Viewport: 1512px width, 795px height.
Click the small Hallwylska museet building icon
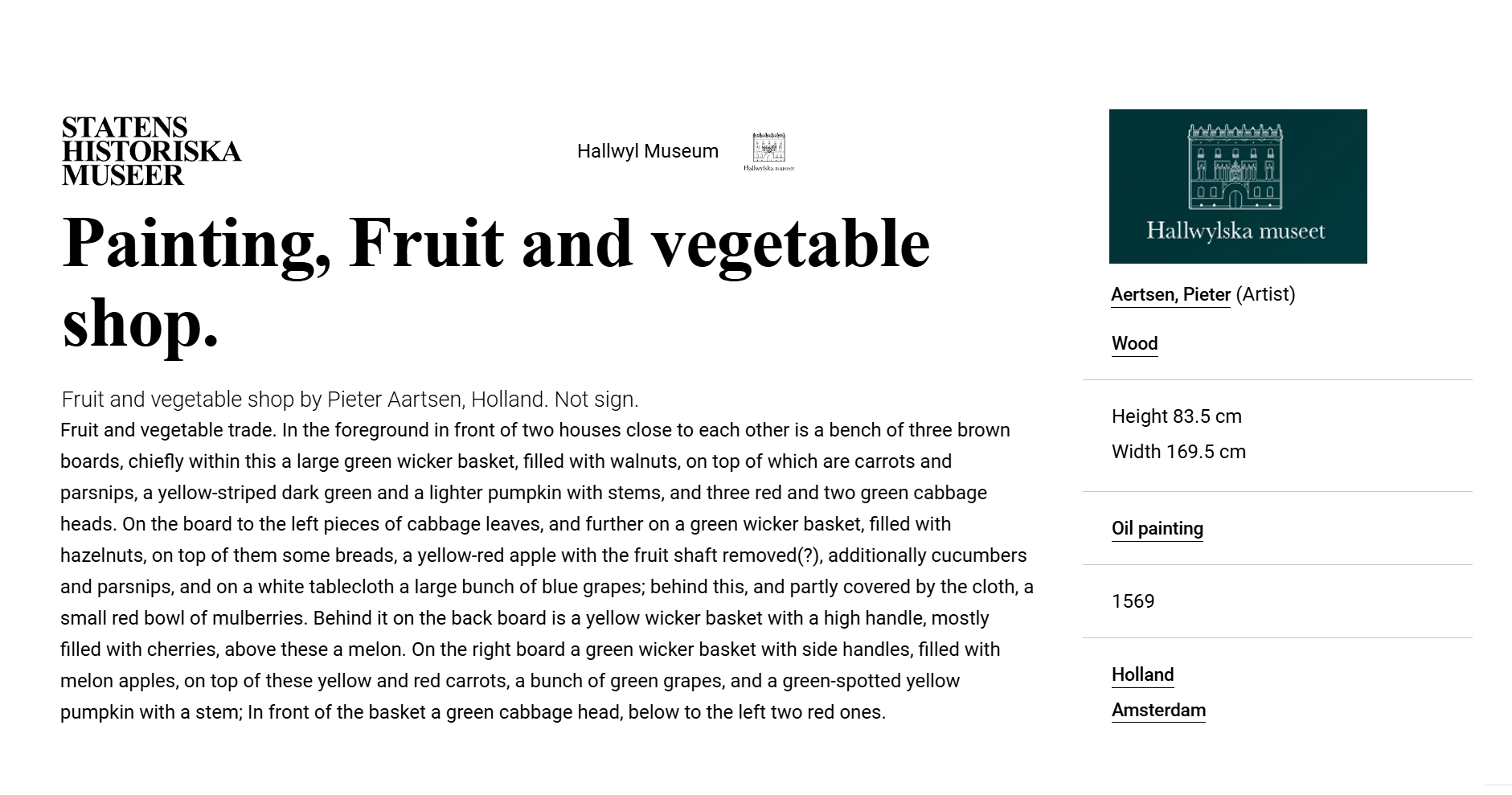coord(768,151)
